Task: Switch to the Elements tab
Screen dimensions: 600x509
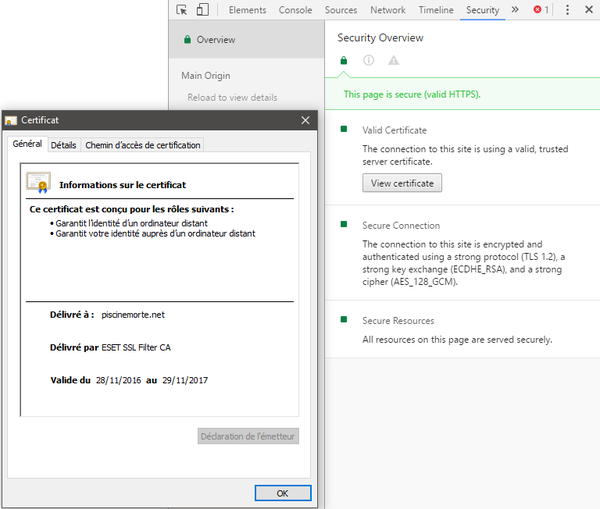Action: [247, 10]
